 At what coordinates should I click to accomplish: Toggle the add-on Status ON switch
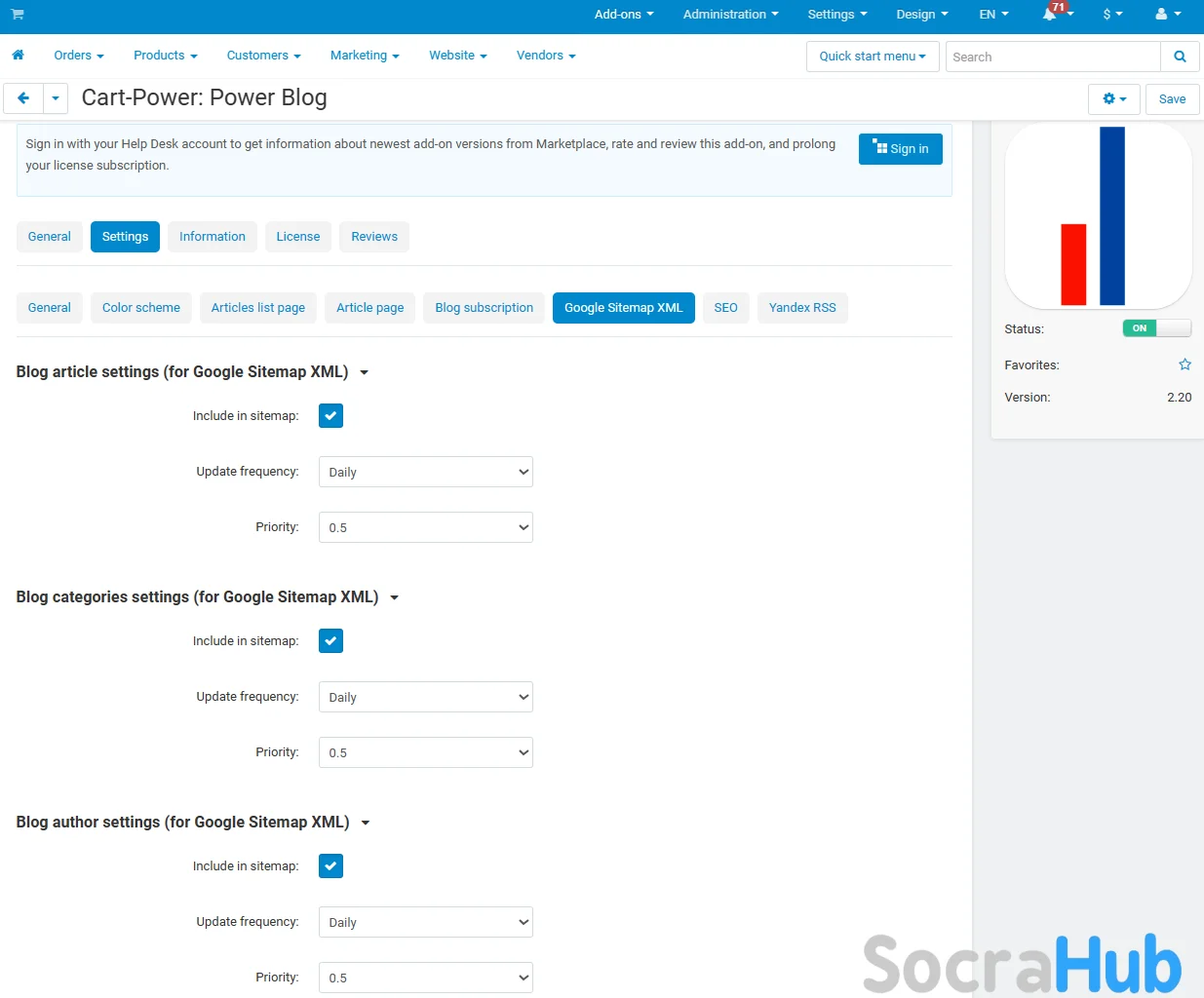click(x=1156, y=328)
